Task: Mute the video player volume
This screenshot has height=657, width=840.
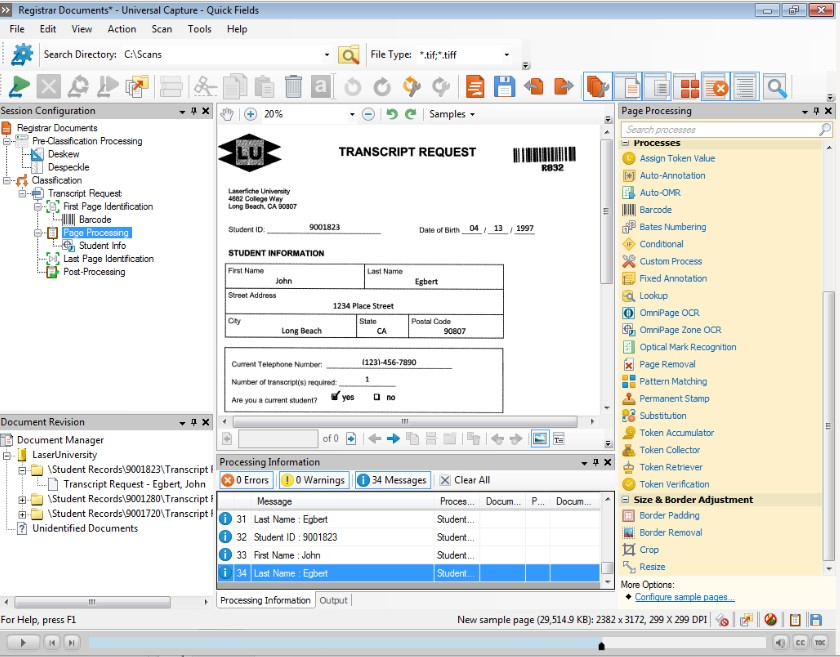Action: 781,643
